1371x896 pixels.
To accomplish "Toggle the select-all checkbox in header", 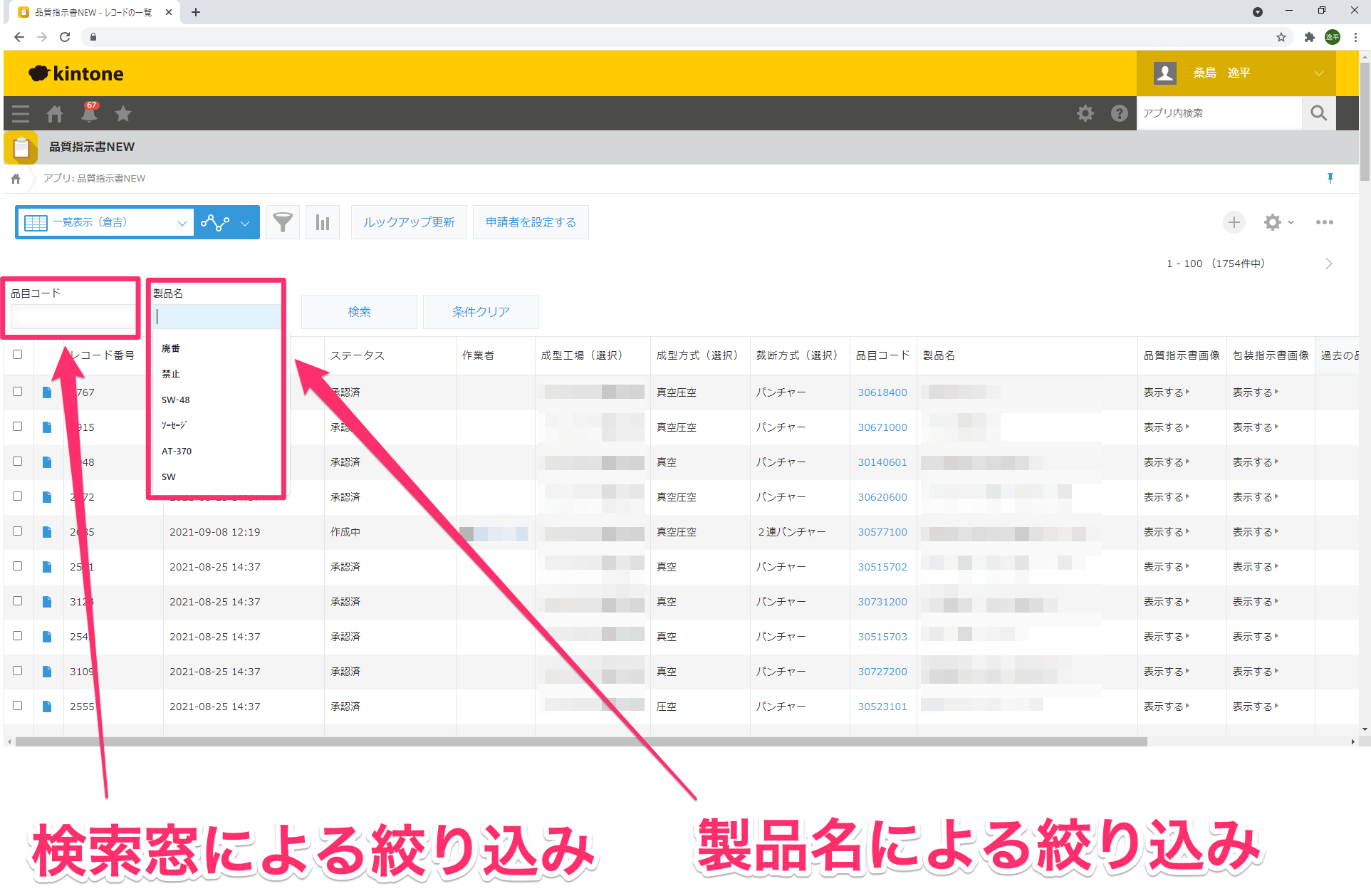I will point(18,355).
